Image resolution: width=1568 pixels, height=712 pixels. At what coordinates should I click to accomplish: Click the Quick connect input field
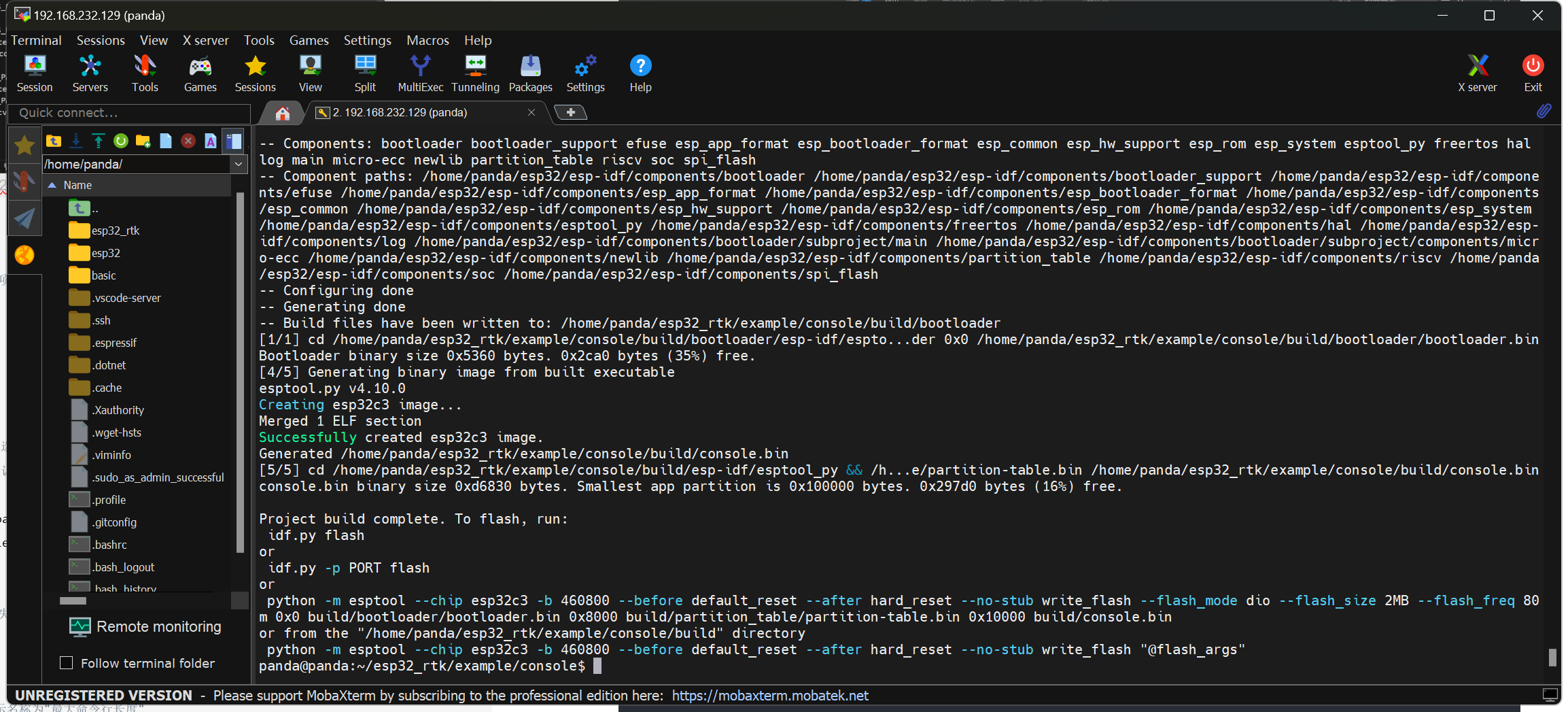[129, 113]
